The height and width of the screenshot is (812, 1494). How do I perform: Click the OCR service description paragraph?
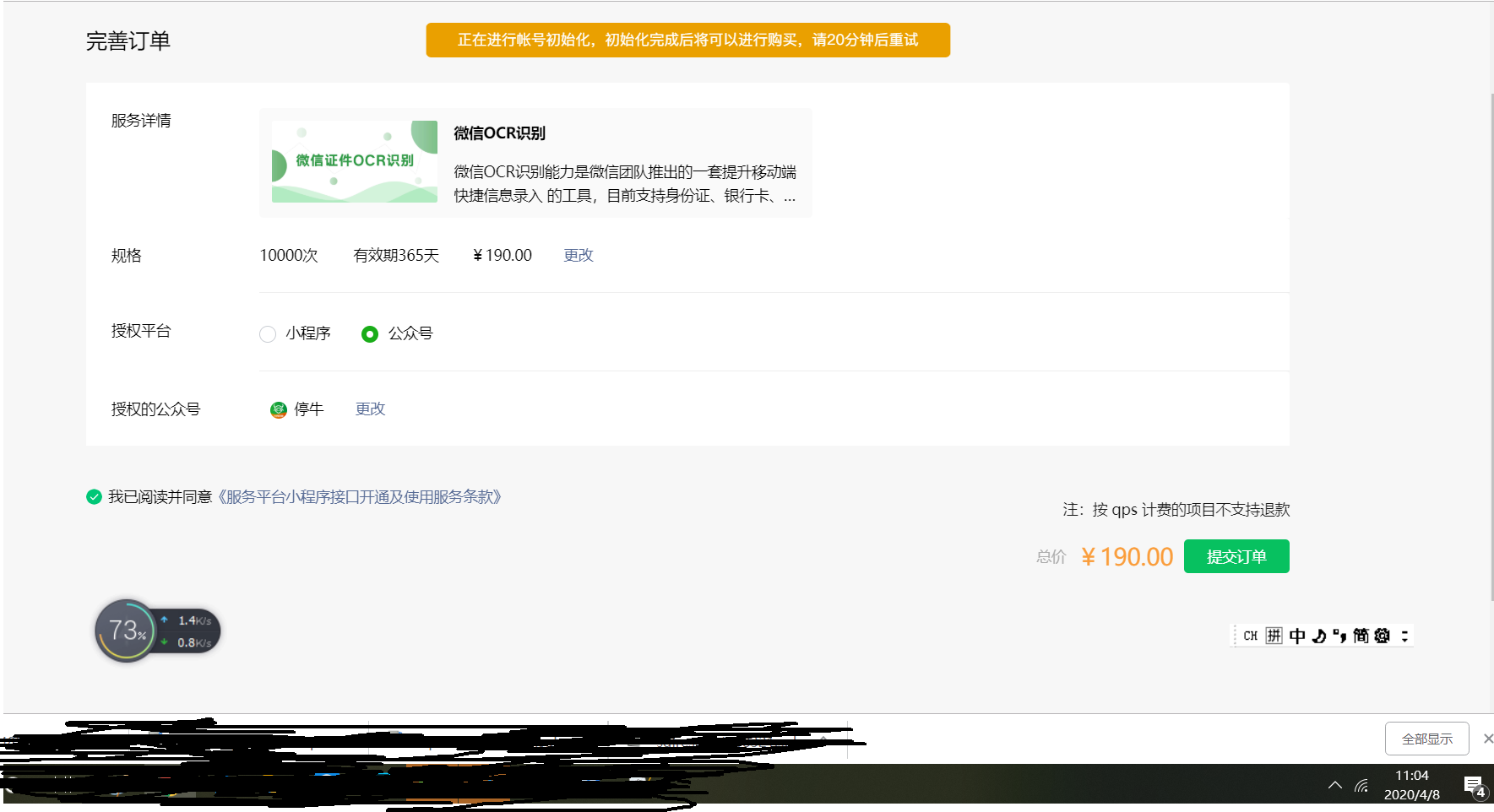pos(625,184)
